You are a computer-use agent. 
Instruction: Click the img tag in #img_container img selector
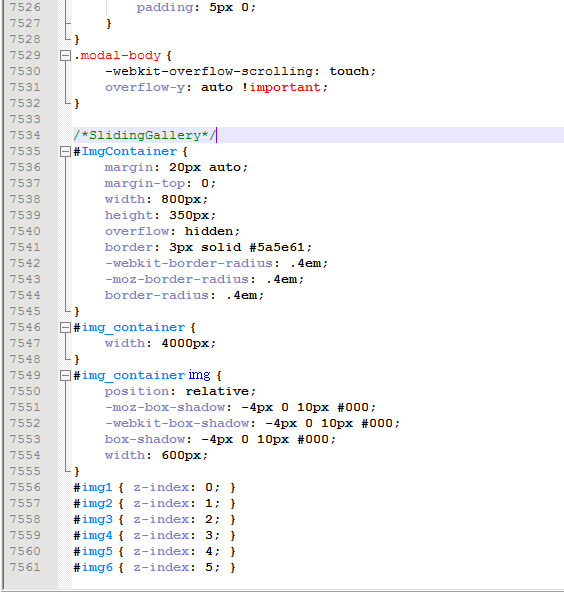[199, 375]
